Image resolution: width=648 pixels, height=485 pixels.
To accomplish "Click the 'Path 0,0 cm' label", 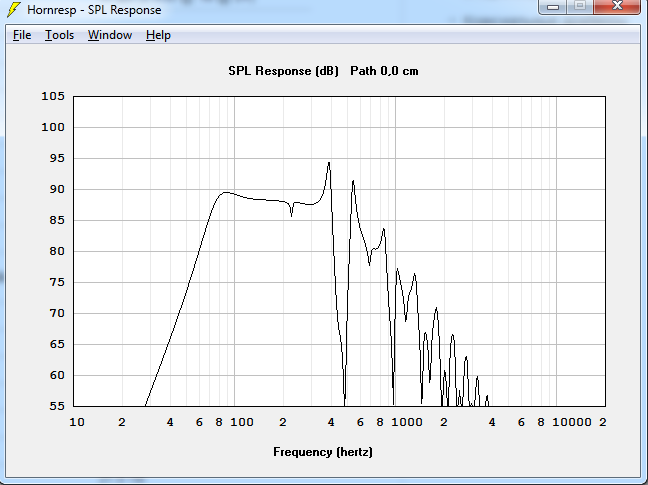I will coord(384,71).
